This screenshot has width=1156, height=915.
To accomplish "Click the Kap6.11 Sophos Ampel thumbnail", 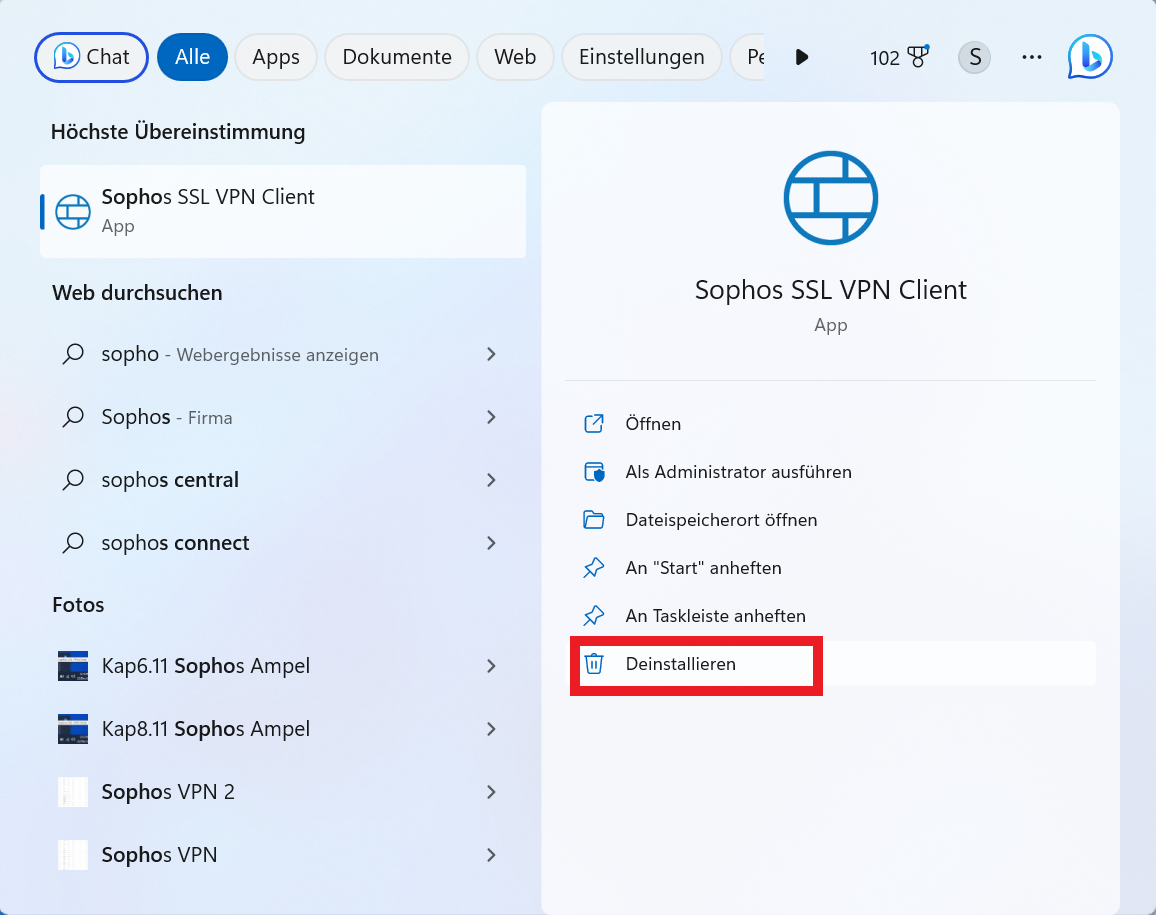I will pos(73,667).
